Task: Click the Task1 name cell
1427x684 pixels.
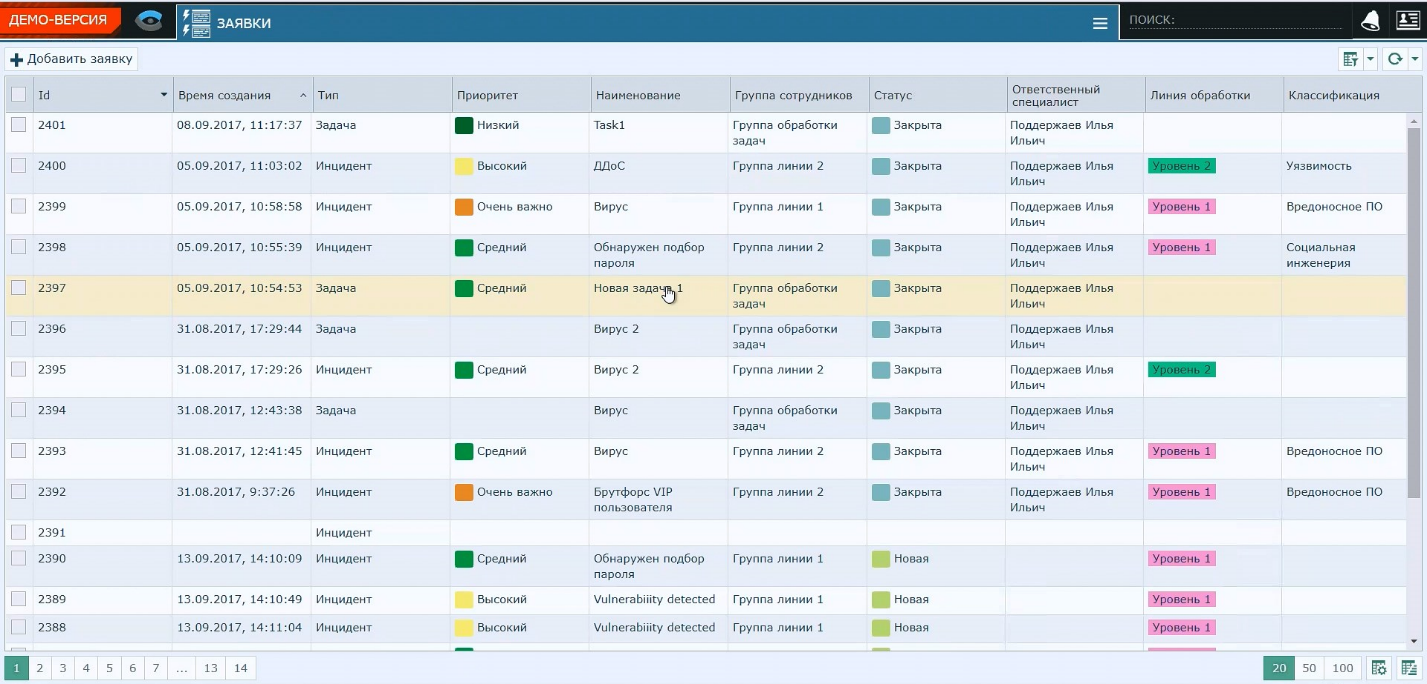Action: pos(659,133)
